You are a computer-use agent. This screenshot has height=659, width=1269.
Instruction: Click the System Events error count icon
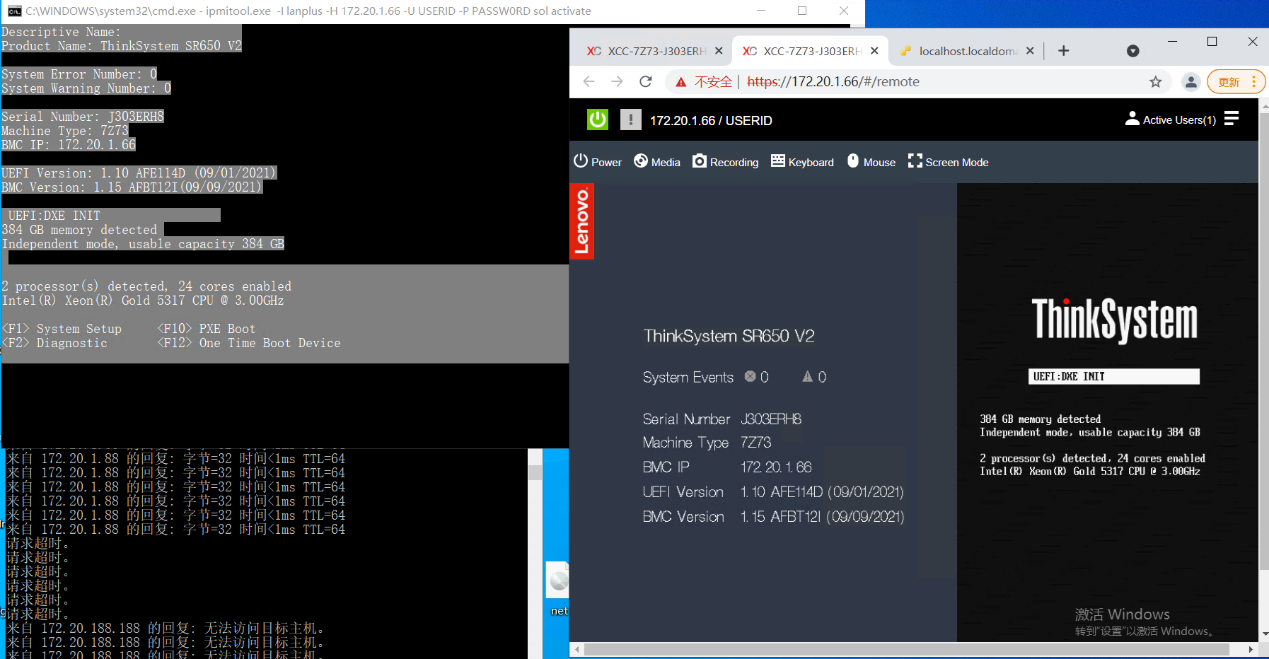[751, 377]
